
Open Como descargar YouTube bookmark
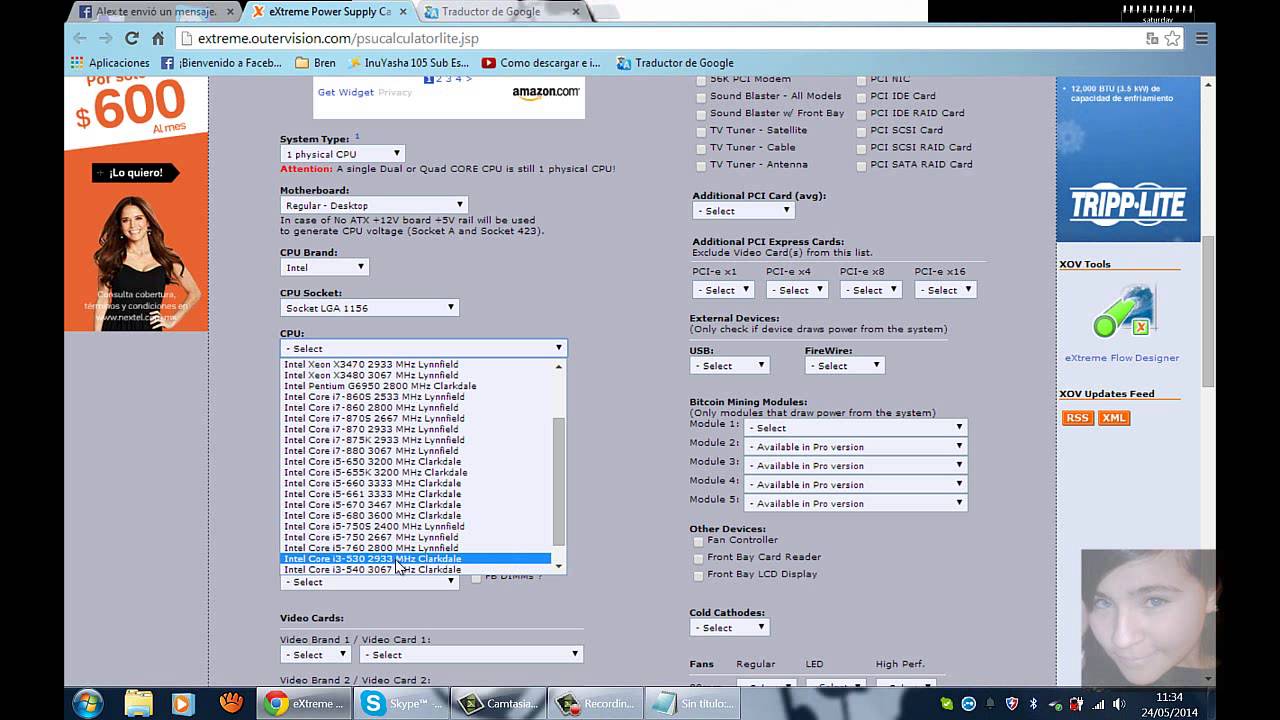coord(541,63)
